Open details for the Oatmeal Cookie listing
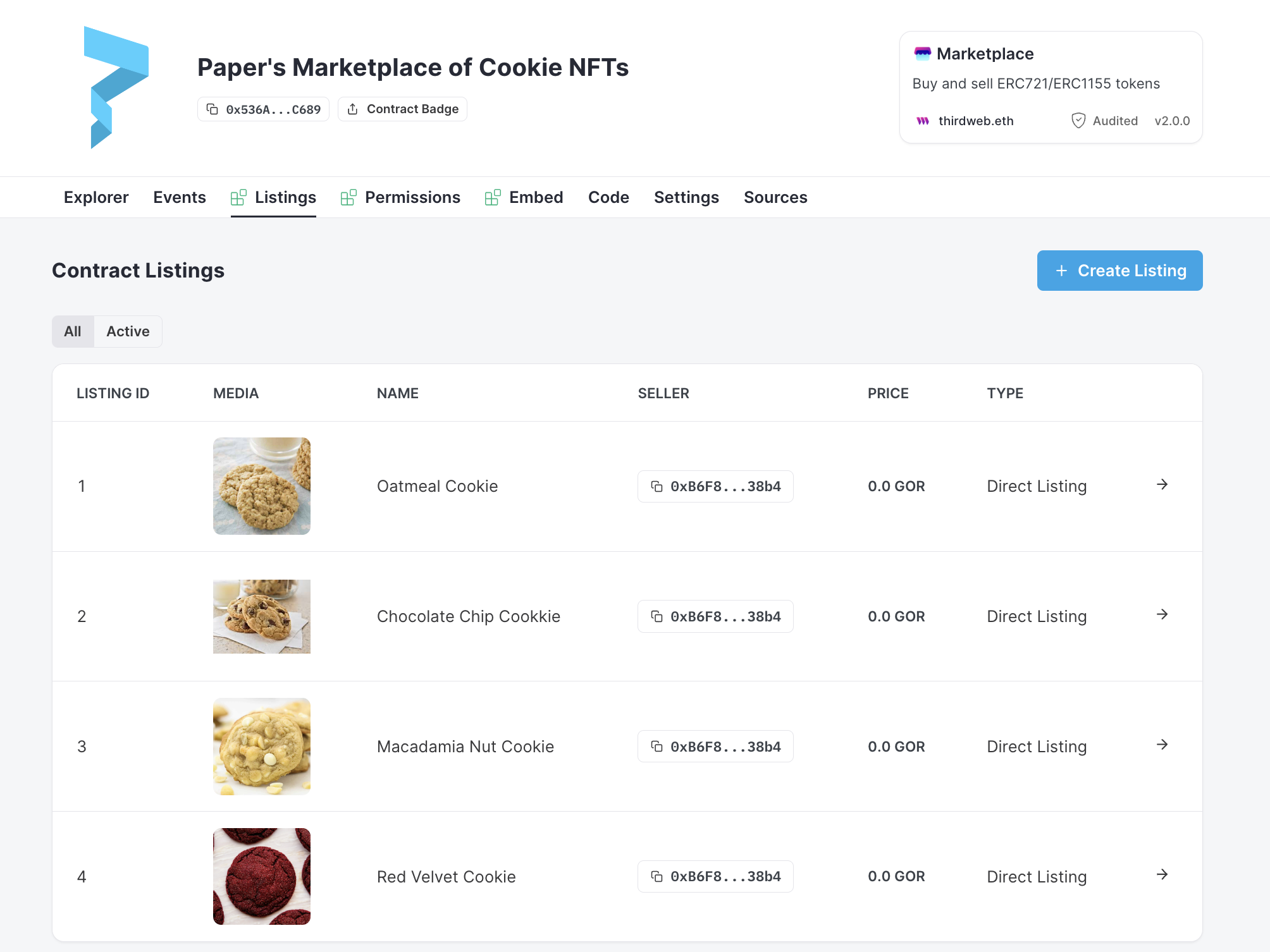Viewport: 1270px width, 952px height. coord(1162,485)
